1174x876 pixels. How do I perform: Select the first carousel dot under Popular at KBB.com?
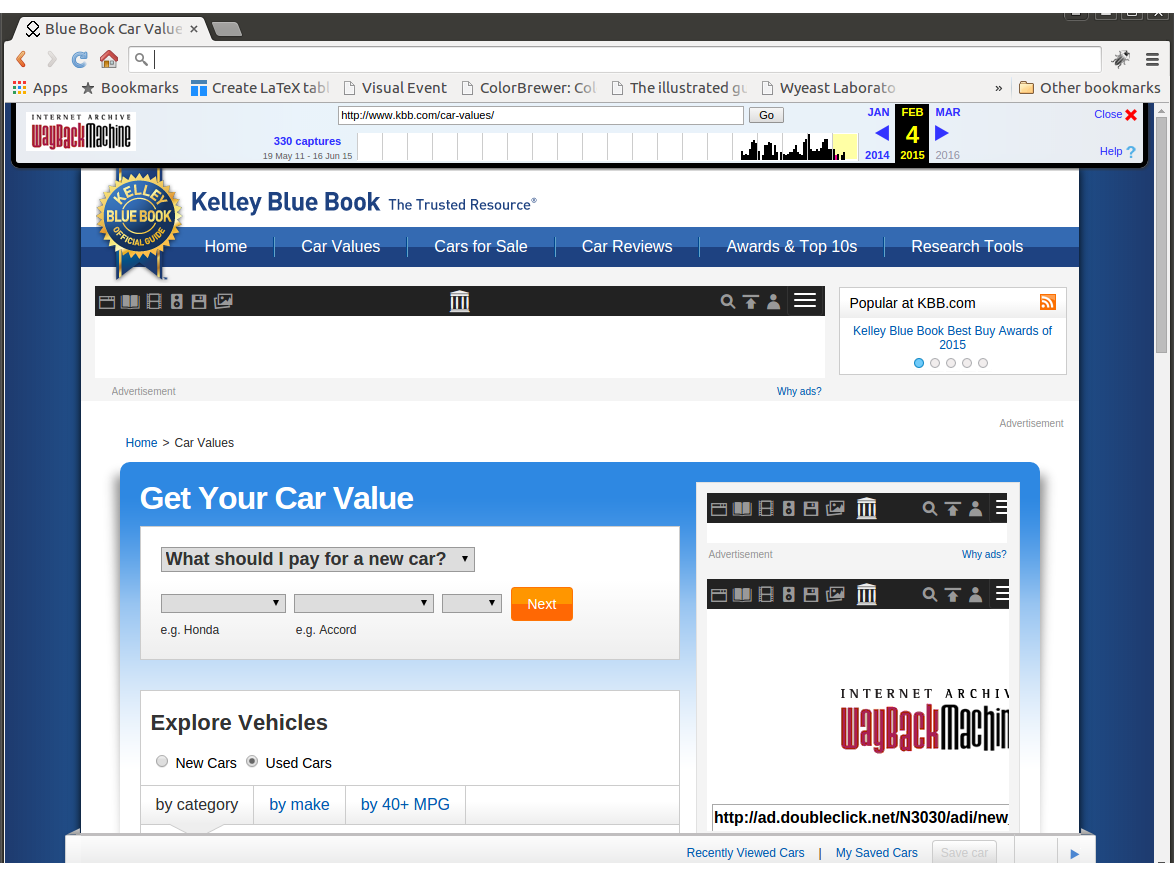coord(919,363)
